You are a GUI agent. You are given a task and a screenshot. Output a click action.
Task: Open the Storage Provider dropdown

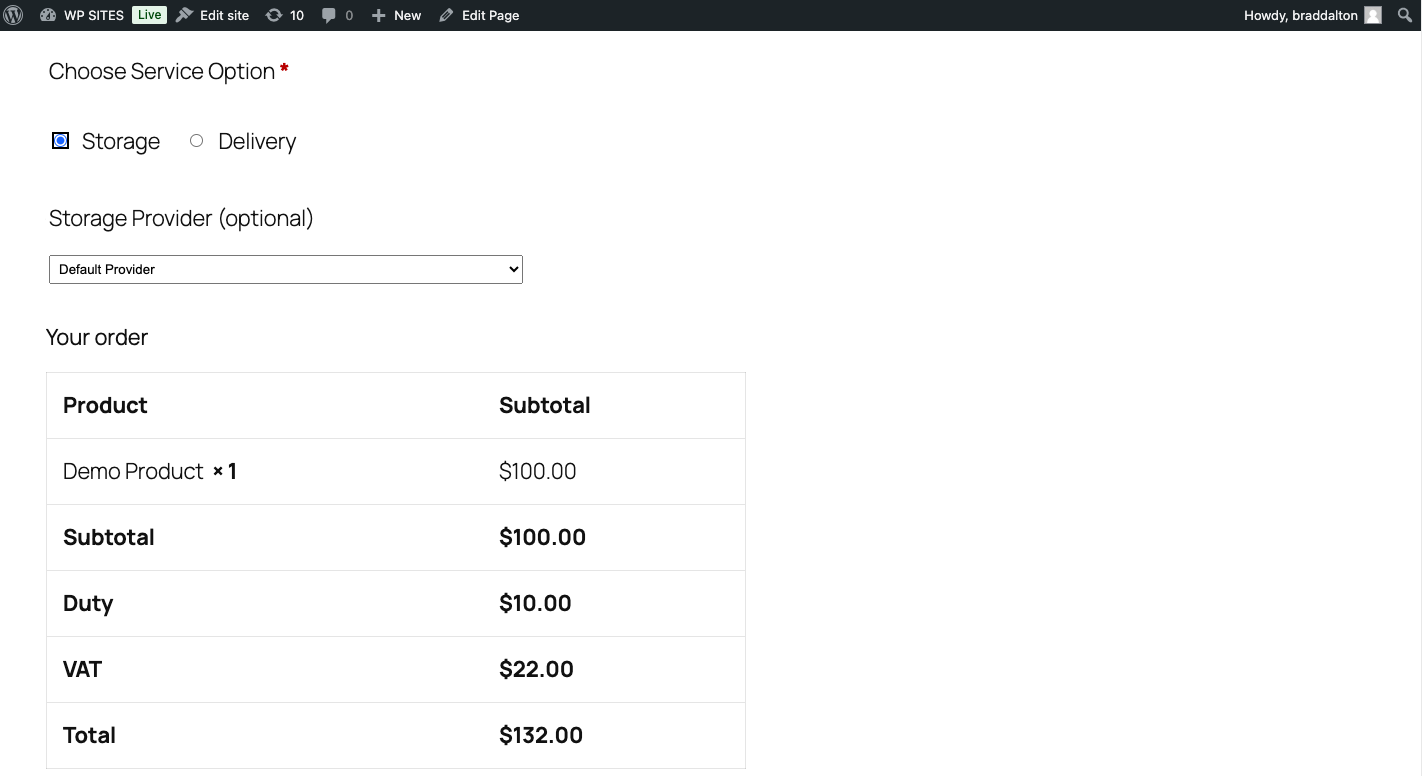pyautogui.click(x=286, y=269)
